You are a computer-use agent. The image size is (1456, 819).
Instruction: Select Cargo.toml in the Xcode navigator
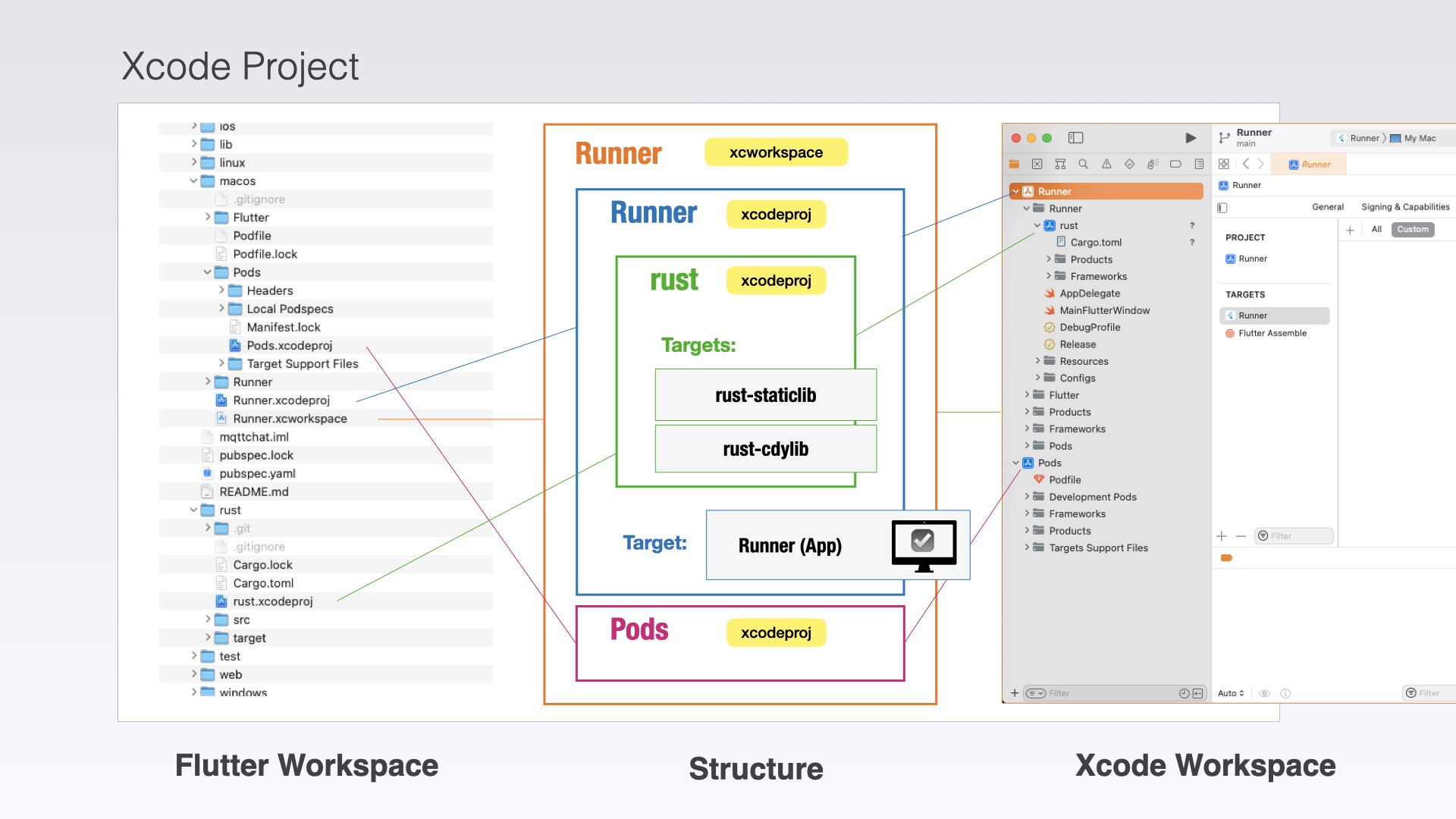coord(1095,243)
